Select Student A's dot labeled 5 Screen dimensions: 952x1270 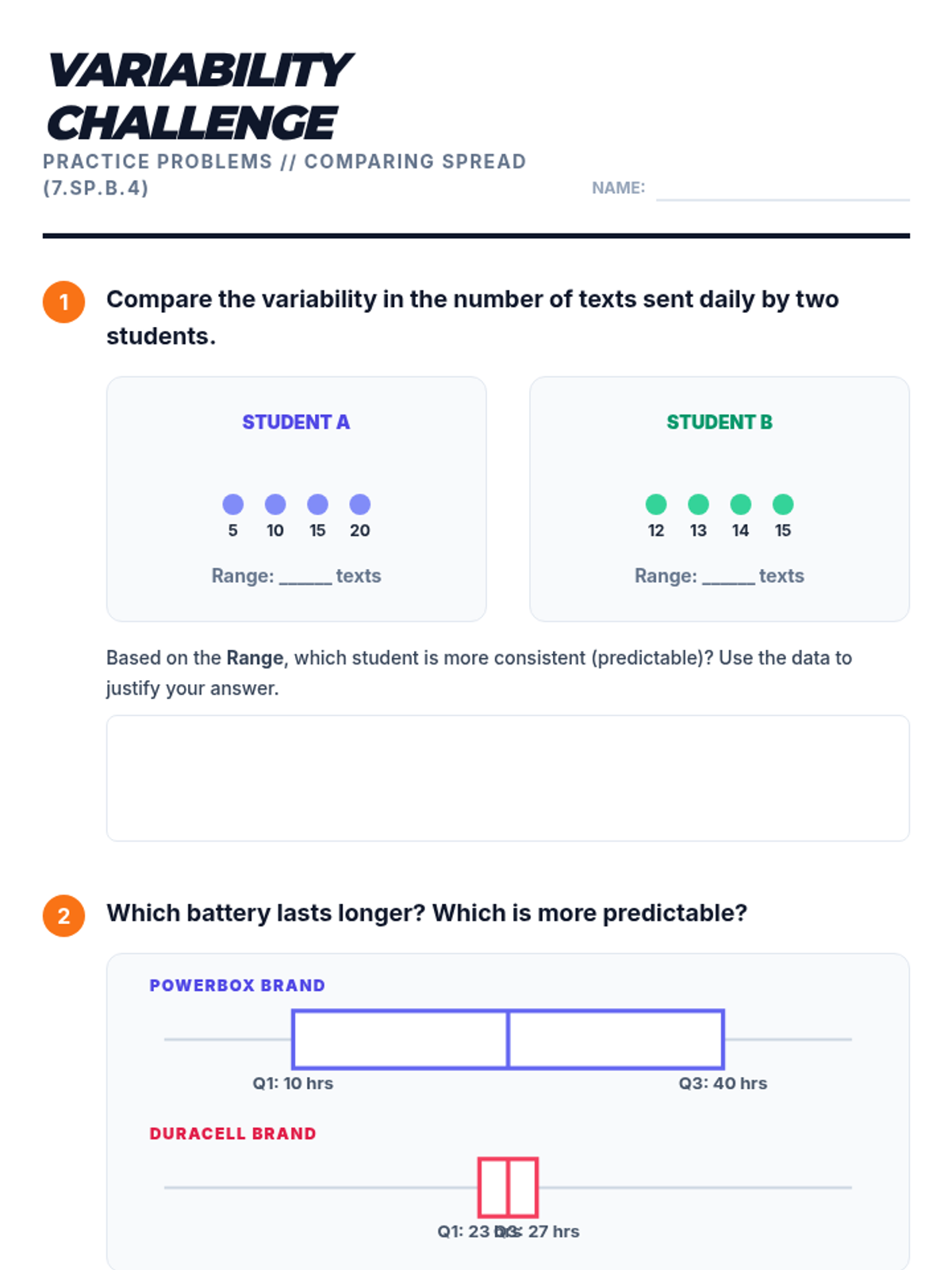coord(232,504)
